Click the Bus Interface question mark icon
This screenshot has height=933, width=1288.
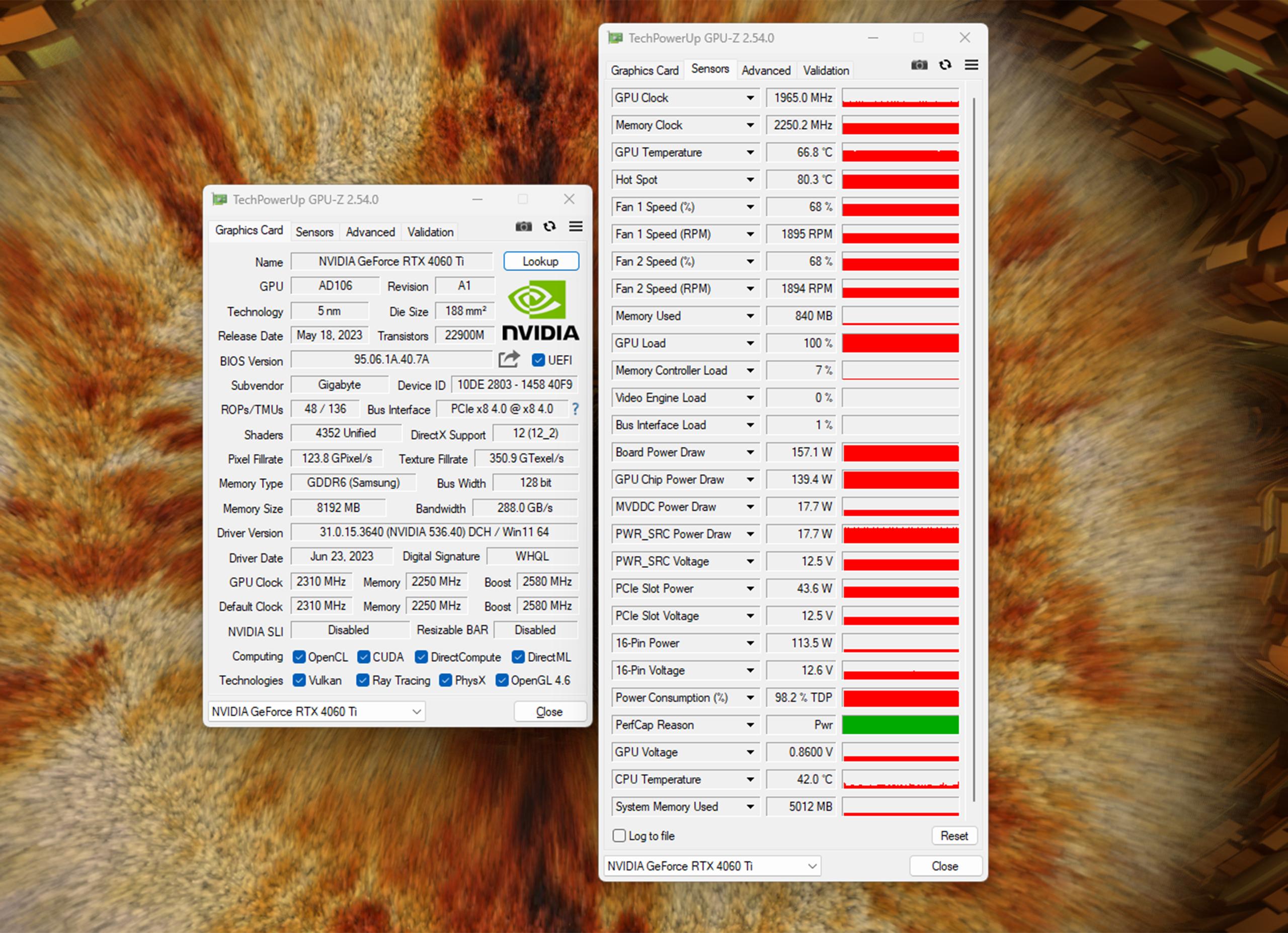click(x=575, y=409)
